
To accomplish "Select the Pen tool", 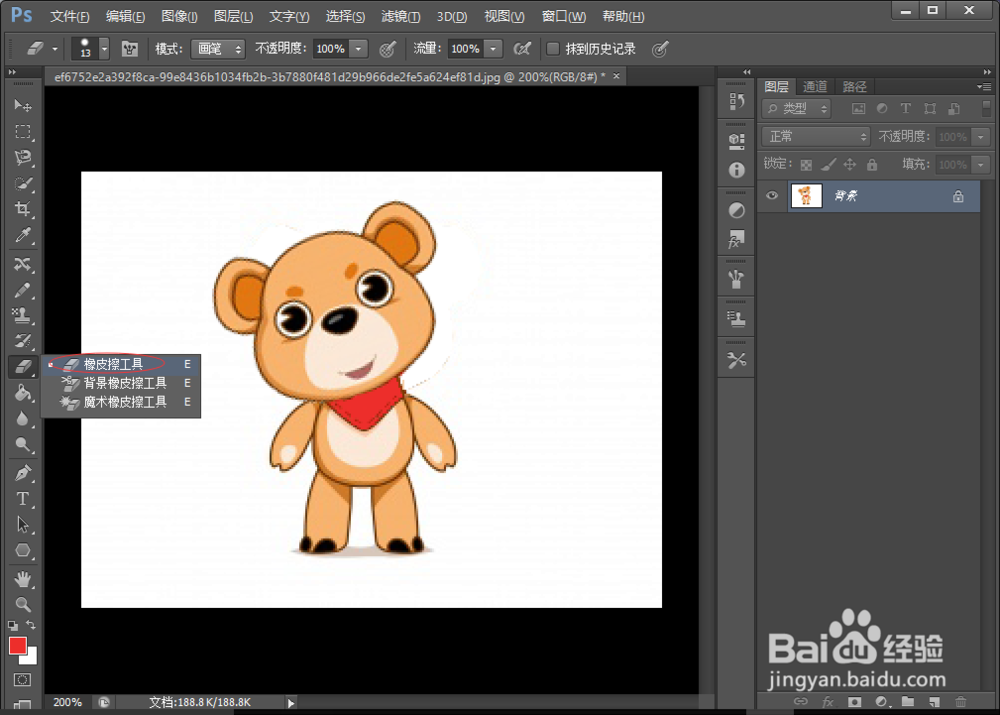I will pyautogui.click(x=23, y=473).
